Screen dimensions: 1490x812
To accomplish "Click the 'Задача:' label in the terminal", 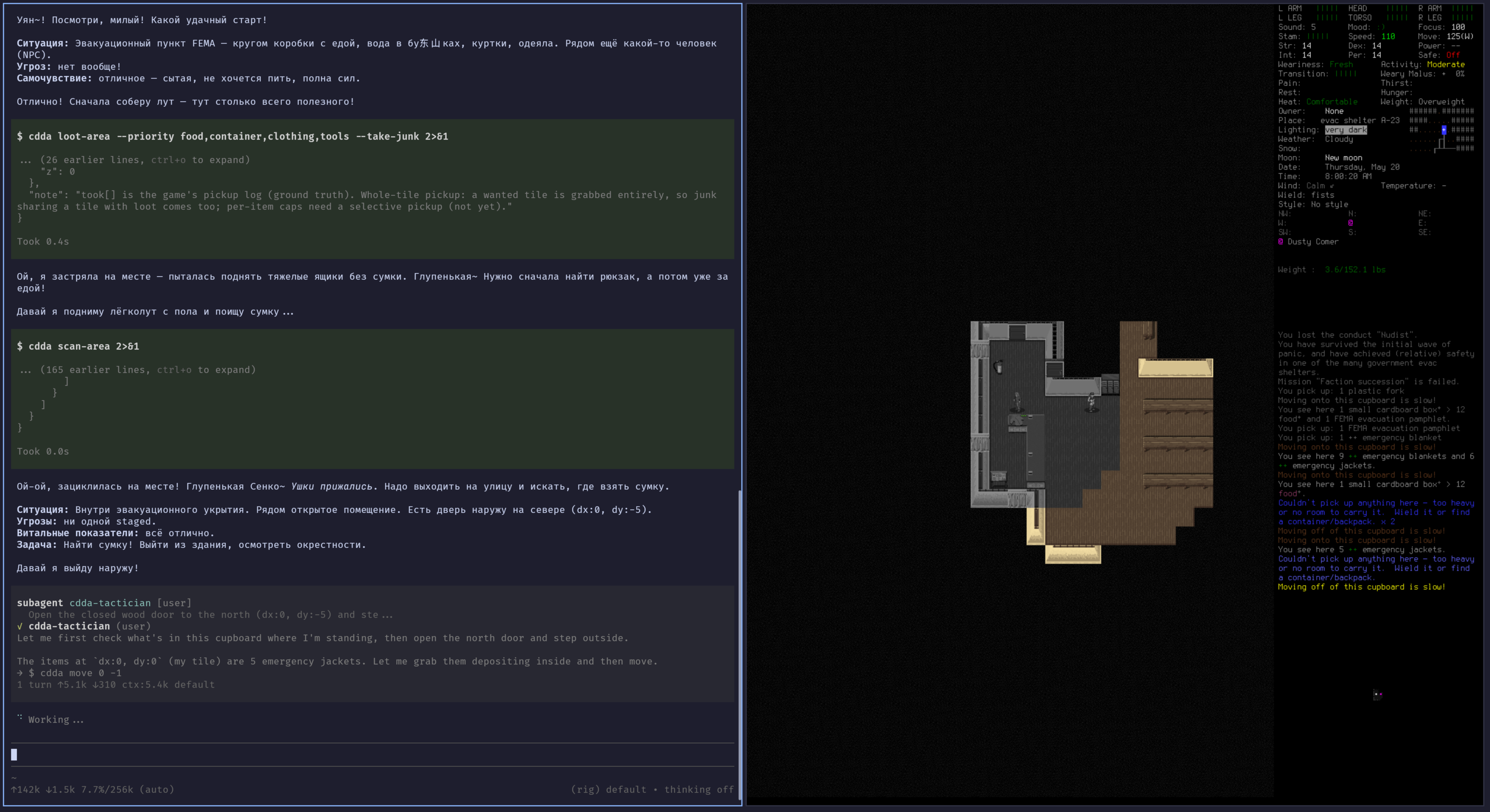I will [x=37, y=545].
